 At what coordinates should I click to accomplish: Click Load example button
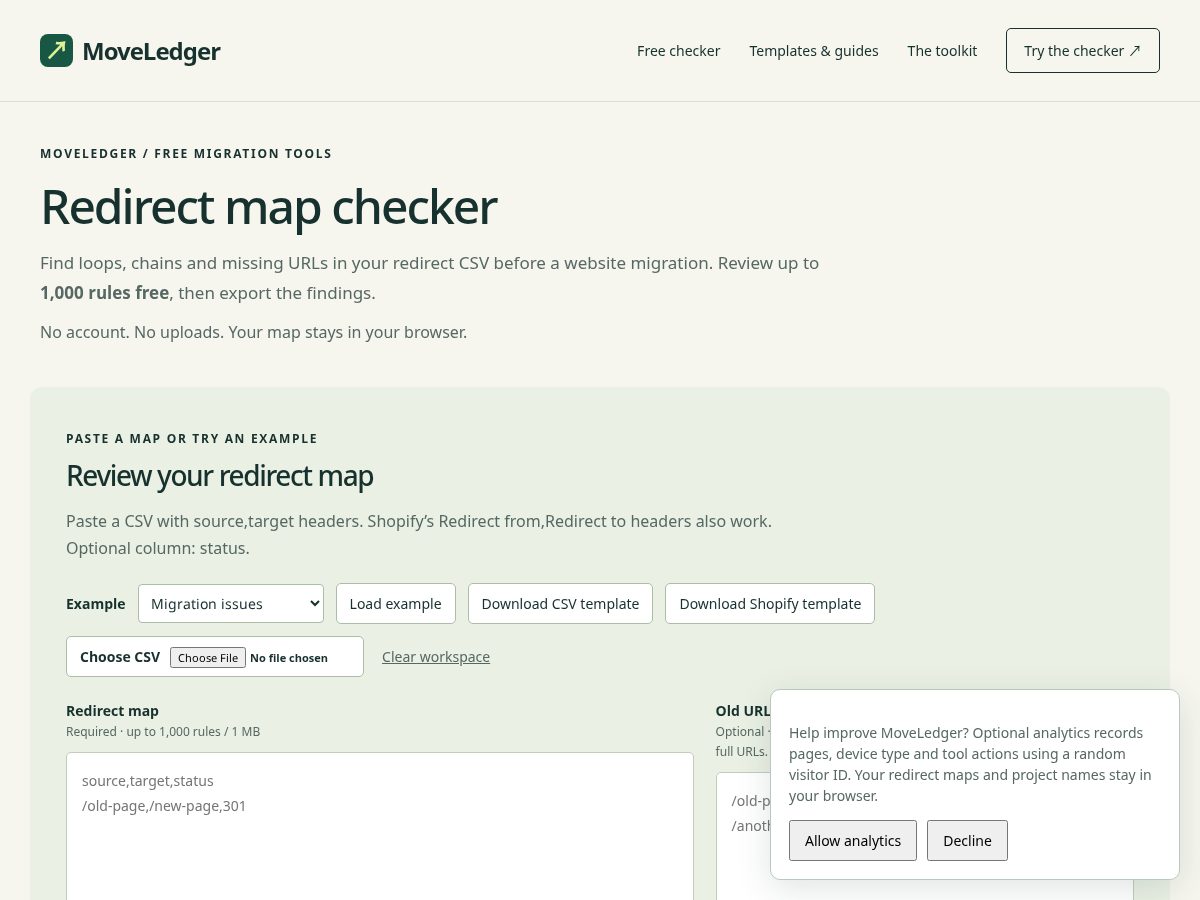coord(396,604)
